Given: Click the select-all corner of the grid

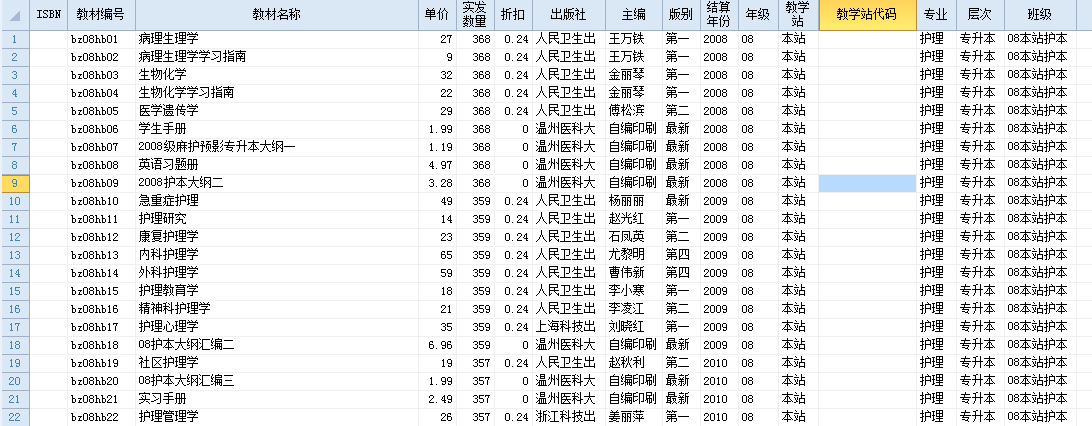Looking at the screenshot, I should coord(15,15).
